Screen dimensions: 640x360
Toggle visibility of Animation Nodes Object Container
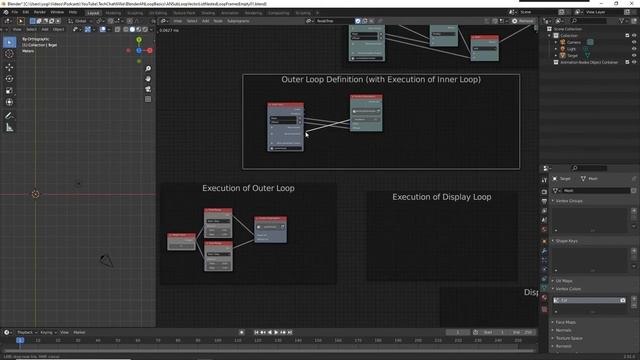(634, 62)
